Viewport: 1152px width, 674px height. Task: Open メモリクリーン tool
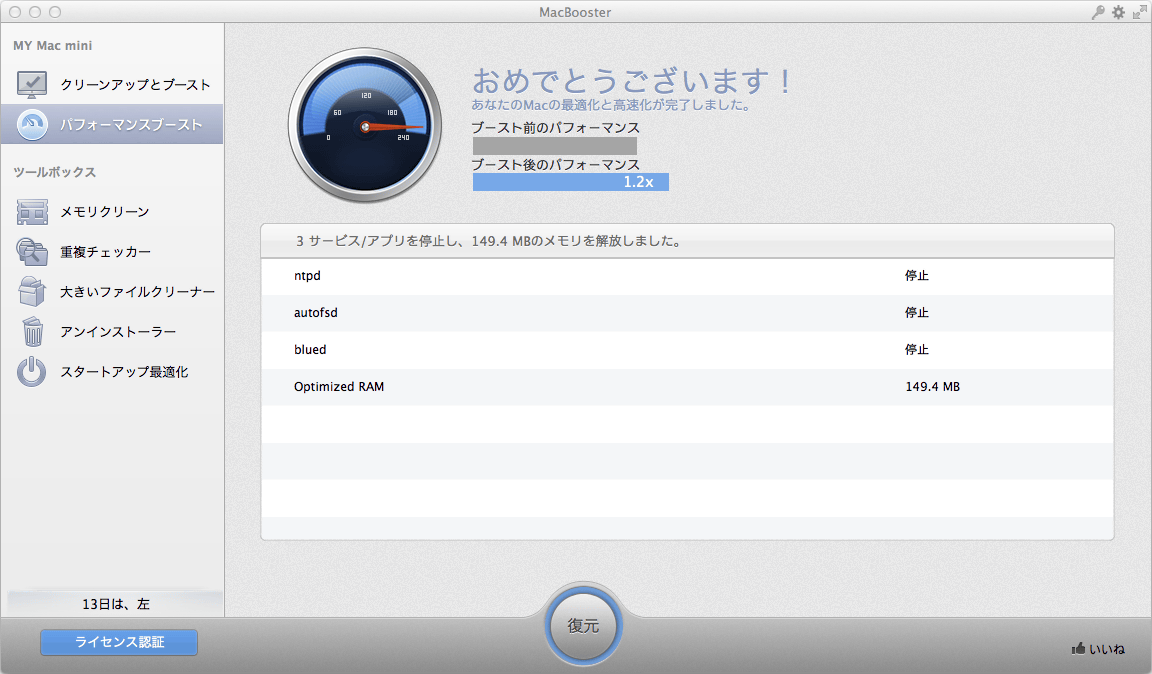tap(112, 212)
